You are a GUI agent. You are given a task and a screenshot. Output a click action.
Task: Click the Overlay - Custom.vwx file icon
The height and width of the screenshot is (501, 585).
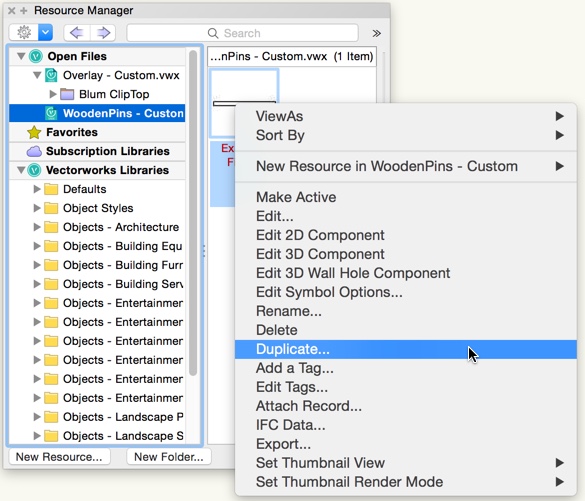click(51, 75)
